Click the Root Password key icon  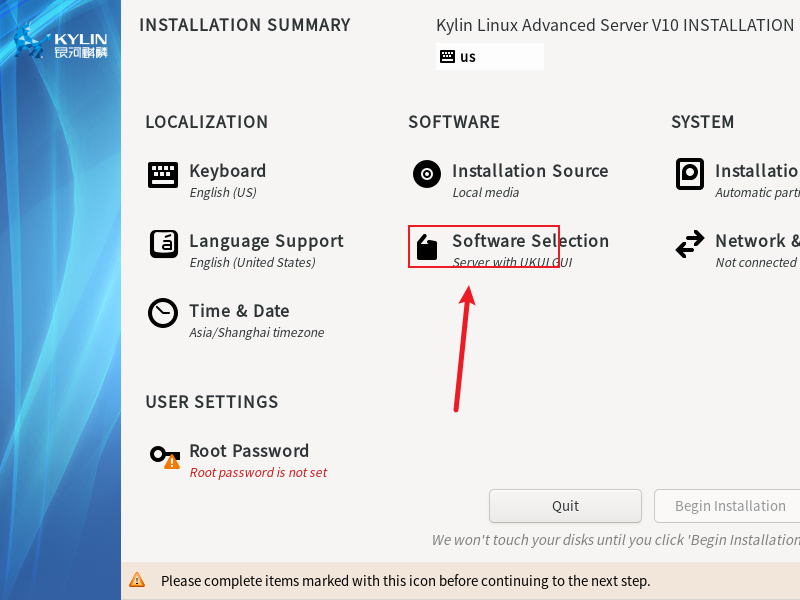tap(164, 456)
